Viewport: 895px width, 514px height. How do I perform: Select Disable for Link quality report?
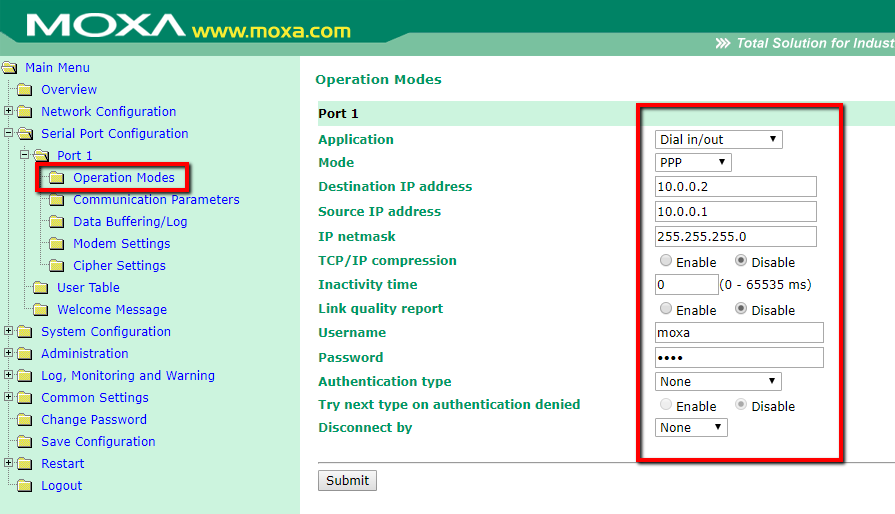coord(741,309)
